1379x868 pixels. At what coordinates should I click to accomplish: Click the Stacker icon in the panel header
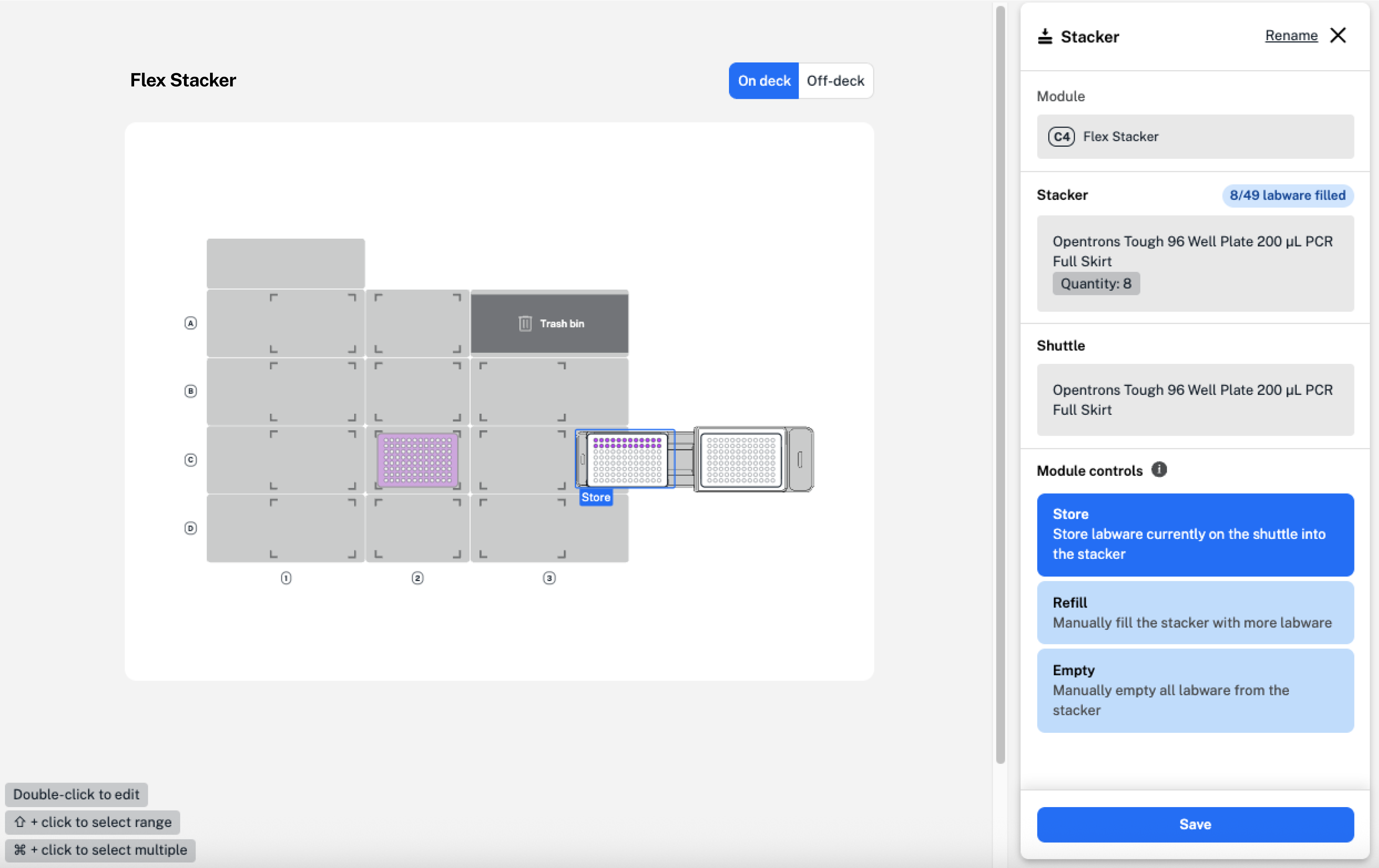(x=1045, y=37)
